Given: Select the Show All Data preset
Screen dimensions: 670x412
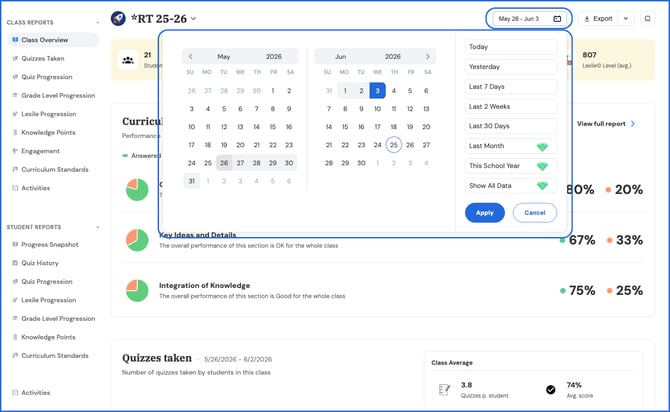Looking at the screenshot, I should (511, 186).
